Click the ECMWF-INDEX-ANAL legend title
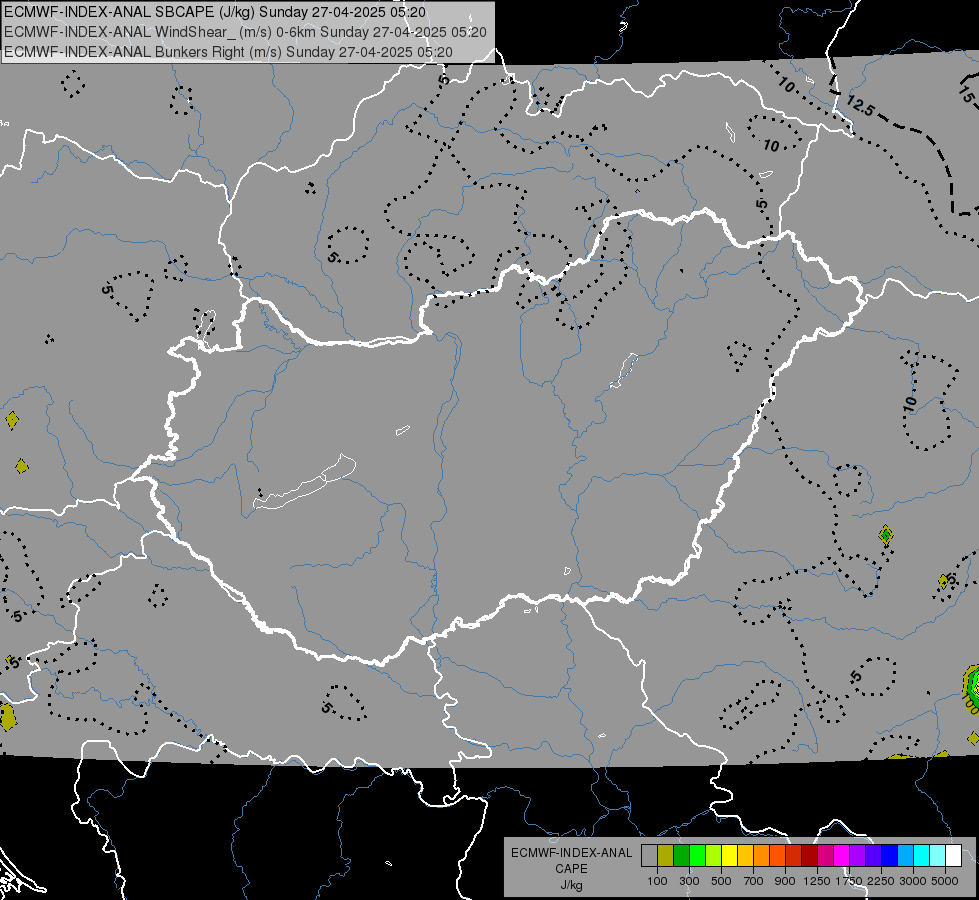Image resolution: width=979 pixels, height=900 pixels. tap(571, 853)
